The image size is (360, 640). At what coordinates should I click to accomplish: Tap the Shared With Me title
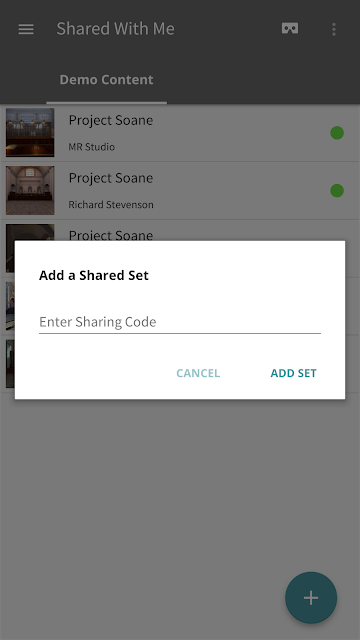tap(116, 29)
